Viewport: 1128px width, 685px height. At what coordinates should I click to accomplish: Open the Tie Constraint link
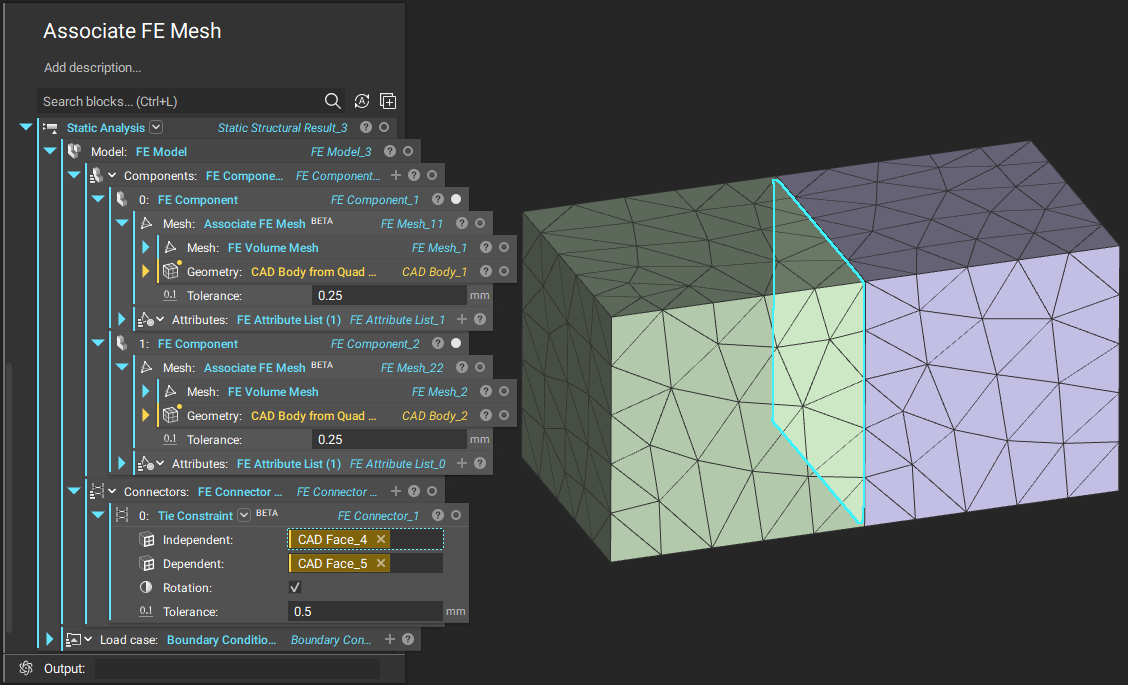(x=195, y=516)
